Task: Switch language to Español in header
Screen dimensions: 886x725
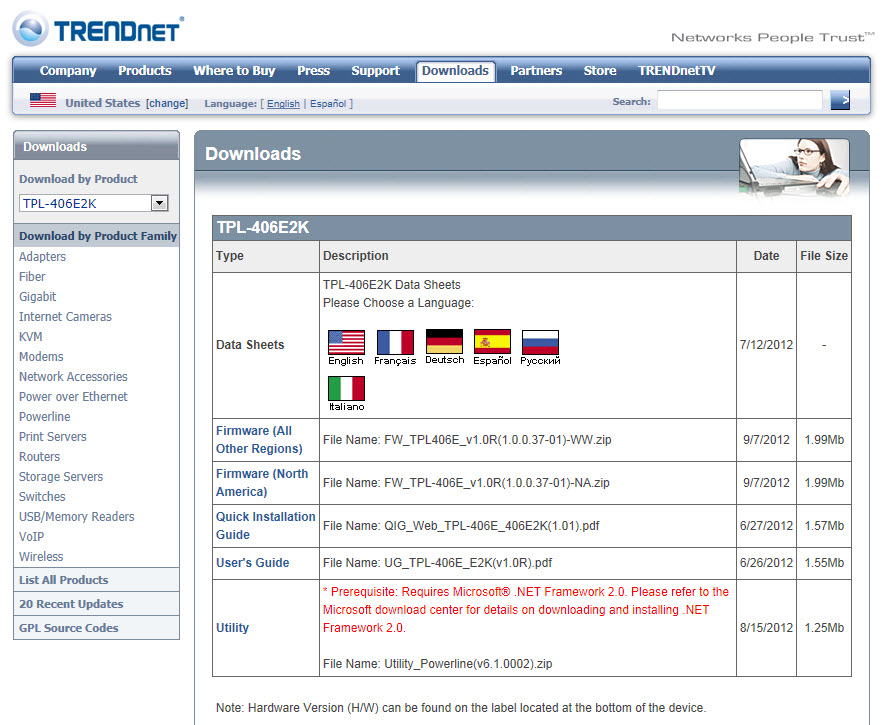Action: pyautogui.click(x=328, y=103)
